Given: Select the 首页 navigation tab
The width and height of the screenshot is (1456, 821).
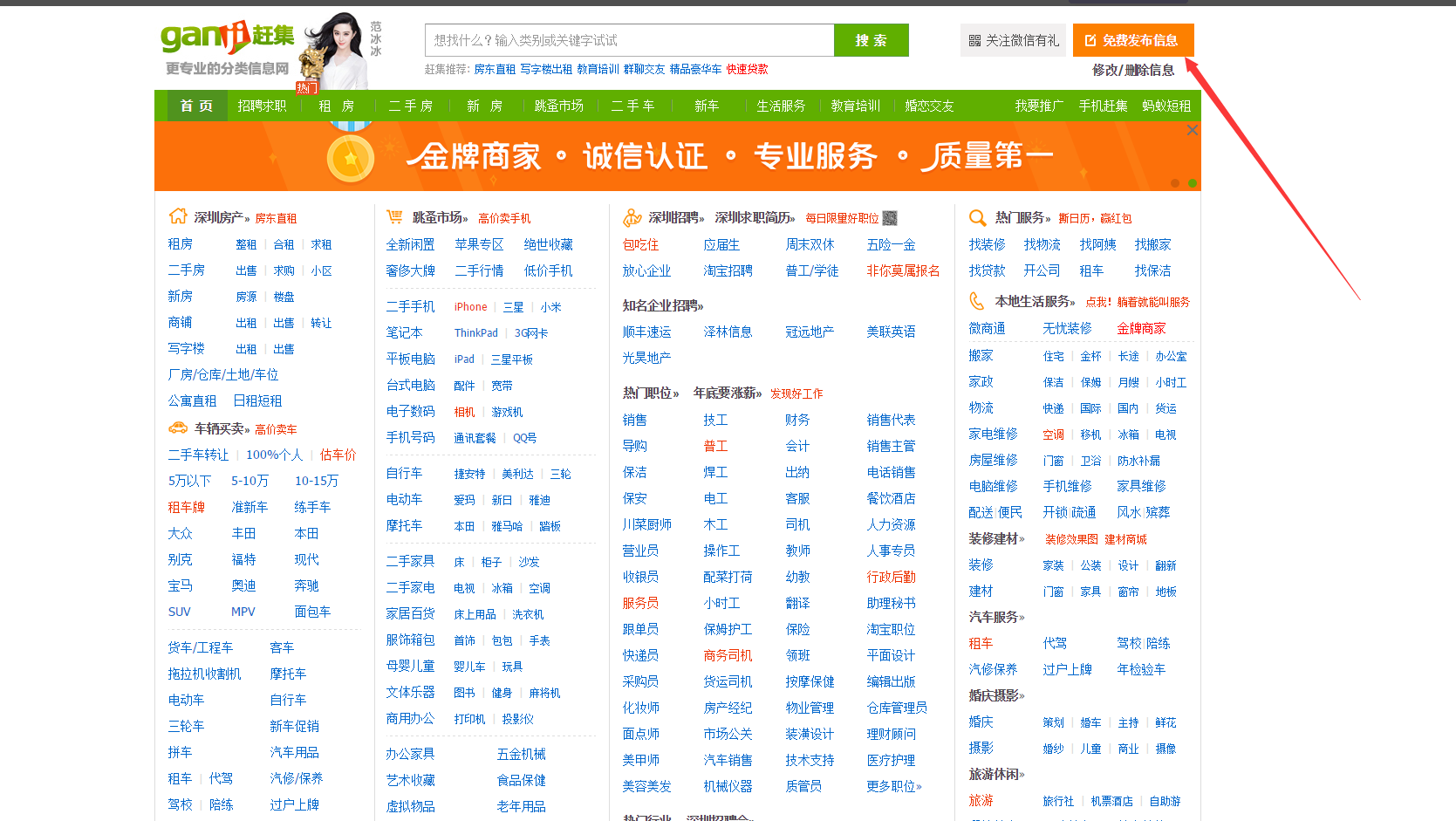Looking at the screenshot, I should pos(196,106).
